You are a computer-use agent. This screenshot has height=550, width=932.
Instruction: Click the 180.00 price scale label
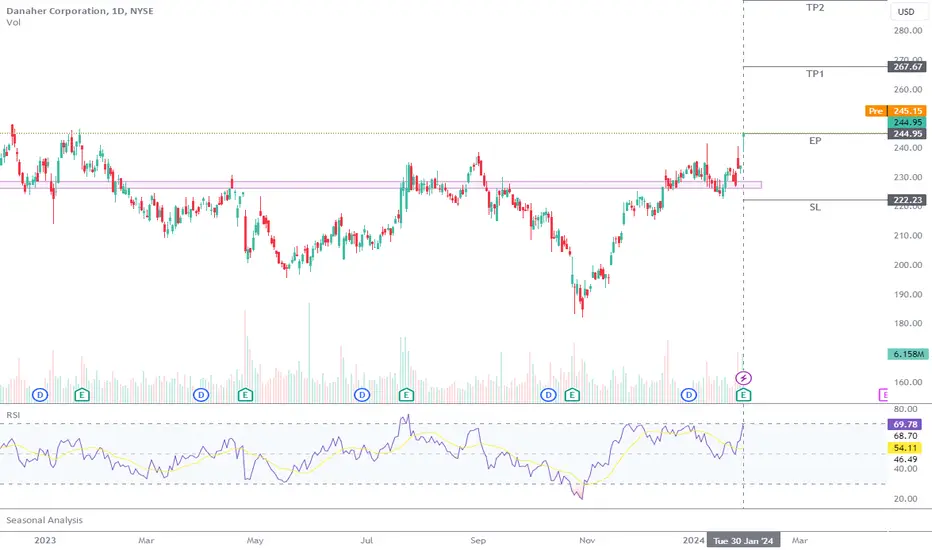tap(908, 323)
